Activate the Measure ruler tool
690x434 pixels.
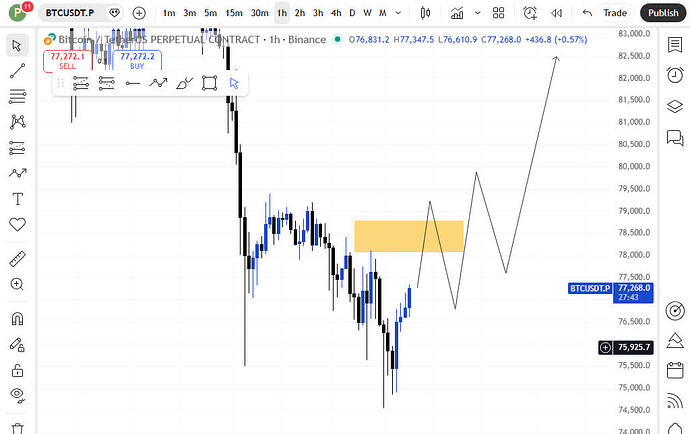[x=17, y=259]
